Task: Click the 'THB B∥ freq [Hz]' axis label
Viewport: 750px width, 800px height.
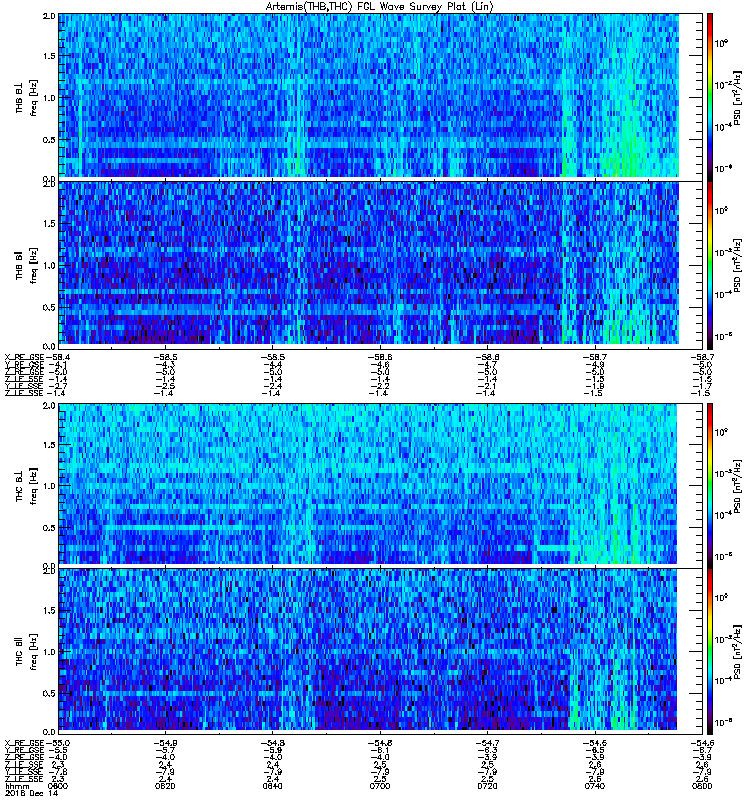Action: 26,265
